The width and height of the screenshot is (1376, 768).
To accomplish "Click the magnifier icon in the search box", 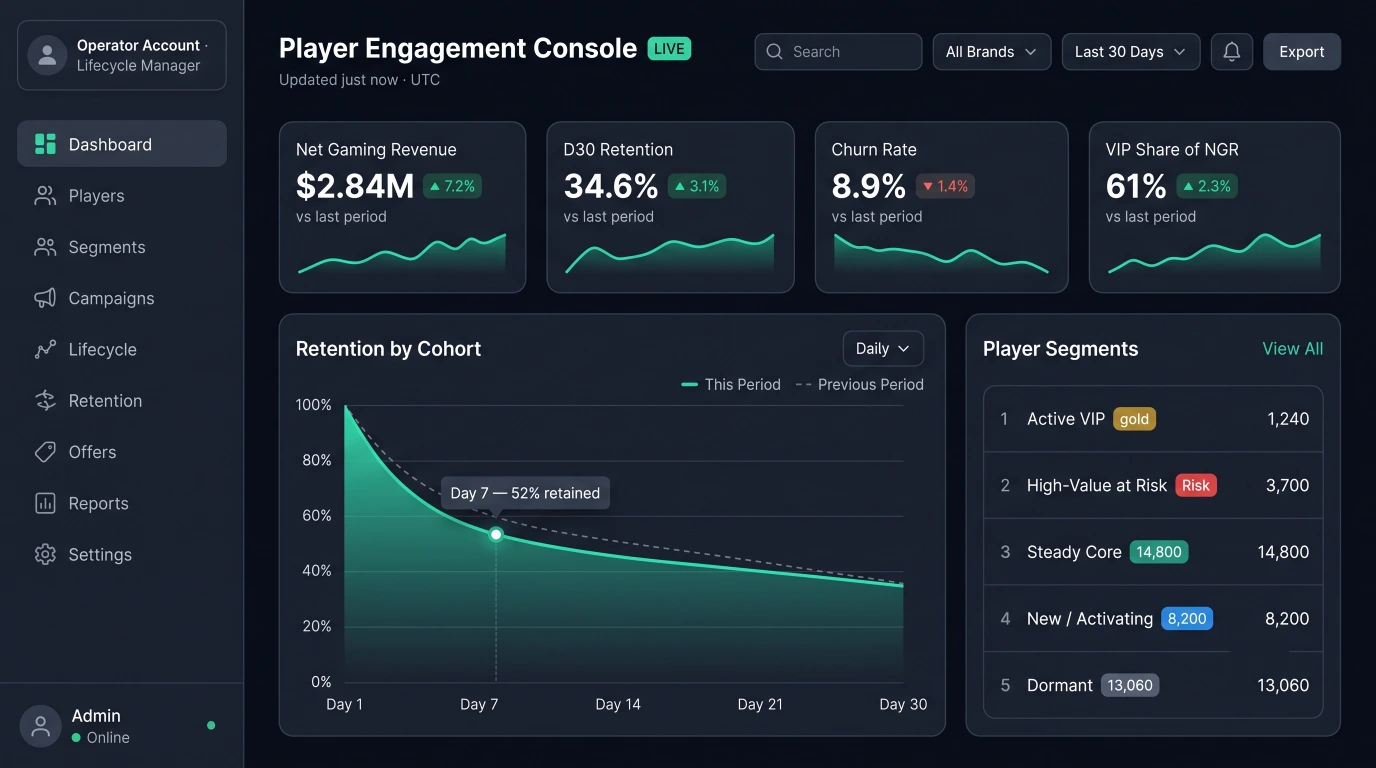I will (774, 52).
